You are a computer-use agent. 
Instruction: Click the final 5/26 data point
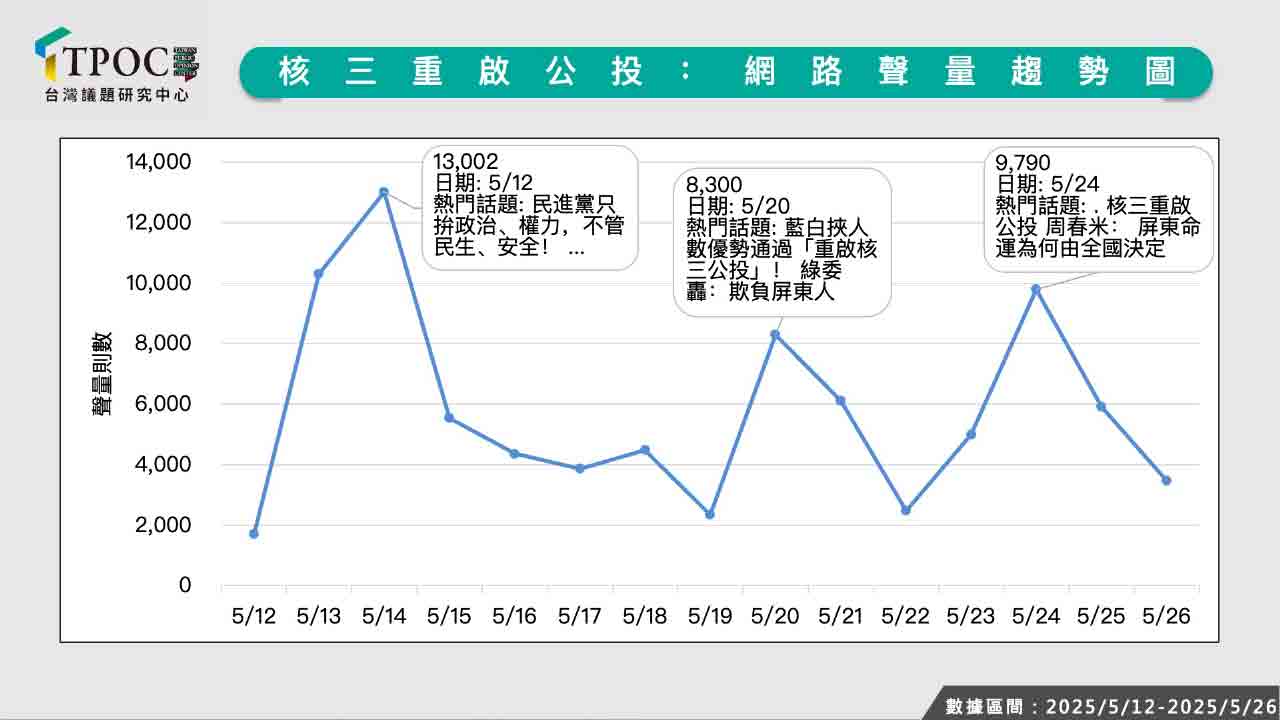(1166, 480)
